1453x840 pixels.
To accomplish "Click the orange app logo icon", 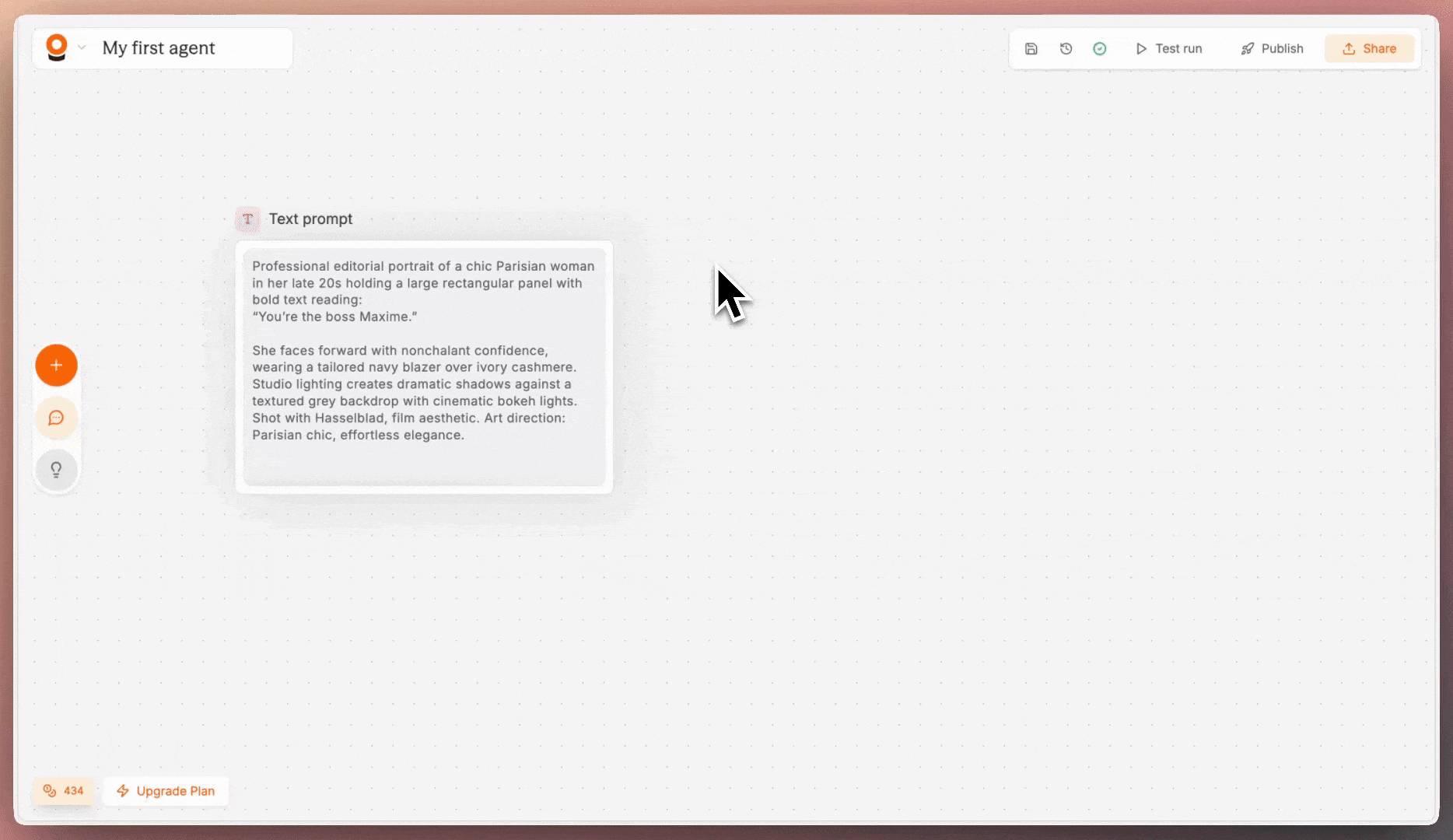I will point(56,47).
